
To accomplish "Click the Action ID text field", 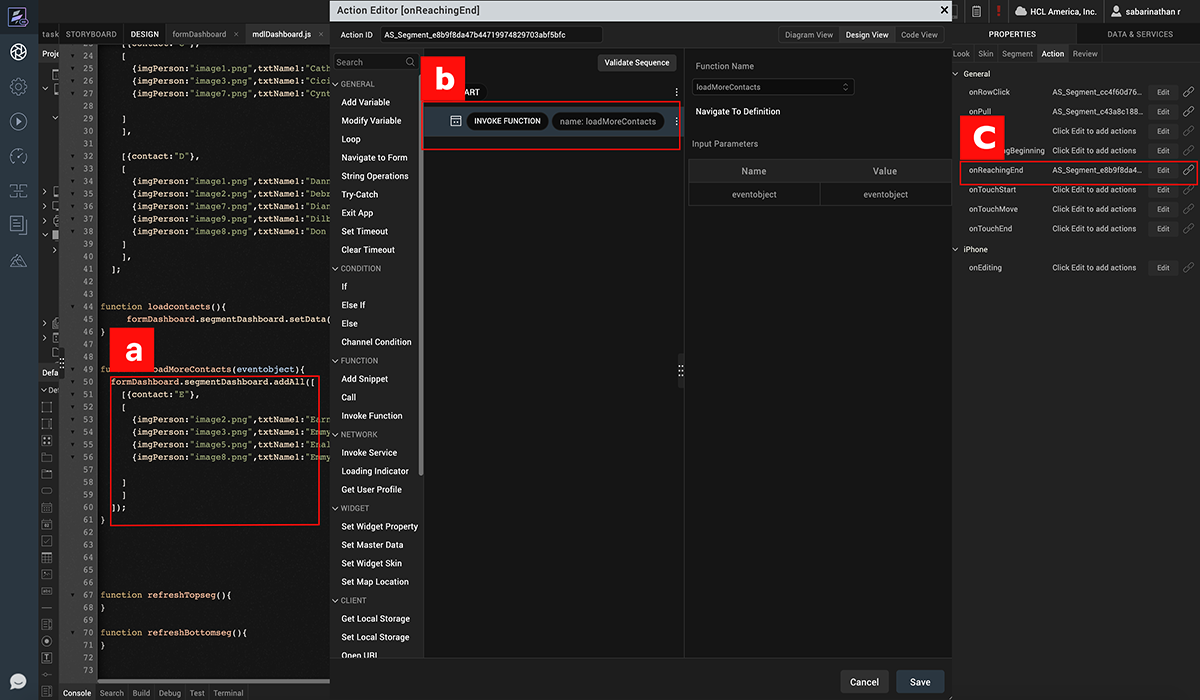I will [x=490, y=35].
